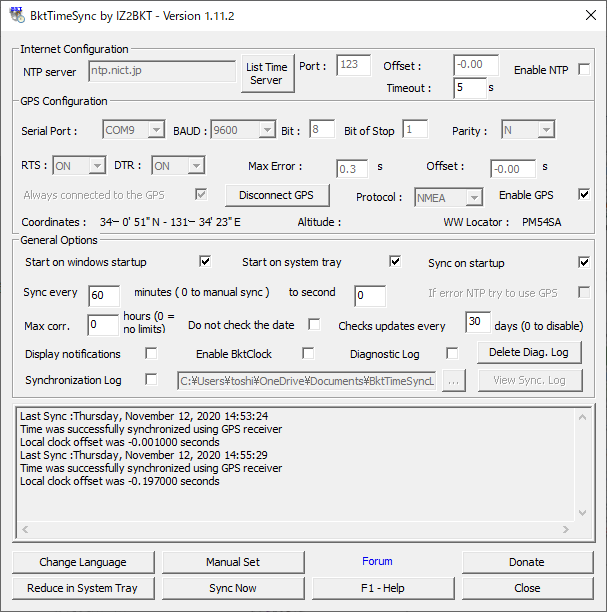Open the Protocol NMEA dropdown
The width and height of the screenshot is (607, 612).
[x=474, y=197]
